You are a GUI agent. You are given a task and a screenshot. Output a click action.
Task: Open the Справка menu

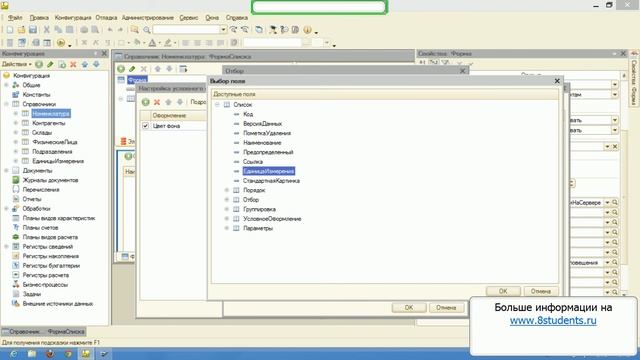(237, 18)
